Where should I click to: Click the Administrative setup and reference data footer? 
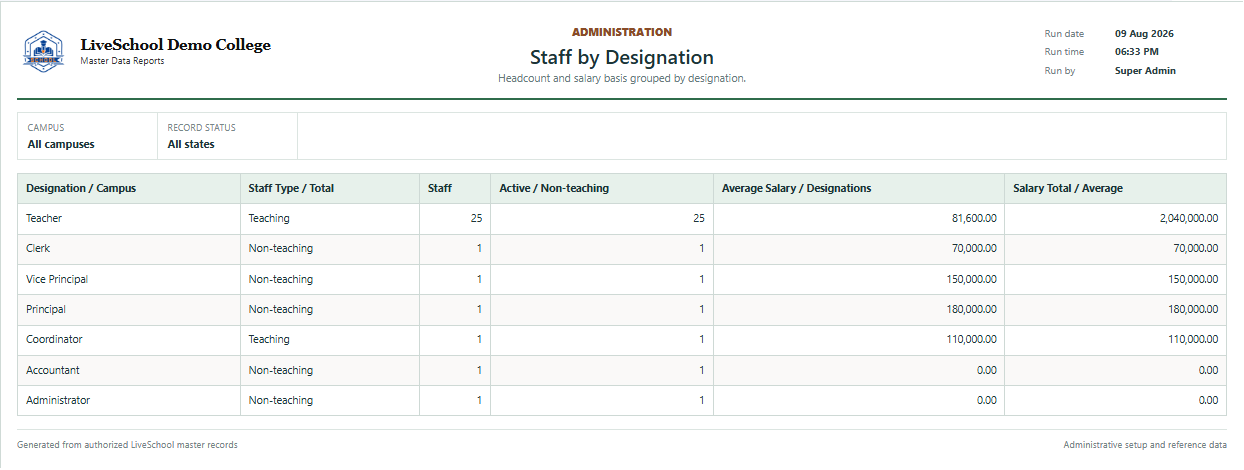click(1145, 445)
